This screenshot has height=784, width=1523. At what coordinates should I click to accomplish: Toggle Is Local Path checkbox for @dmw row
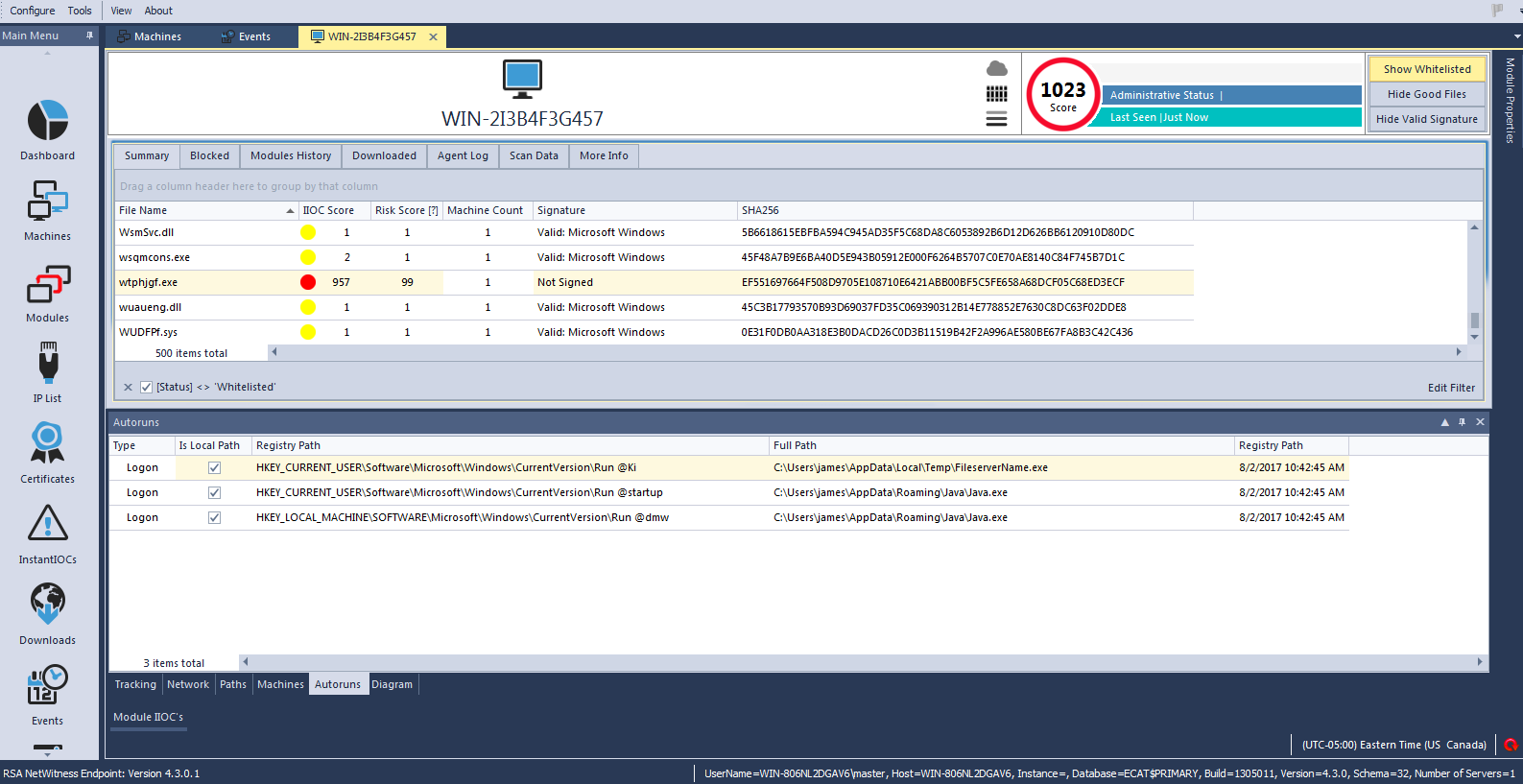coord(214,518)
